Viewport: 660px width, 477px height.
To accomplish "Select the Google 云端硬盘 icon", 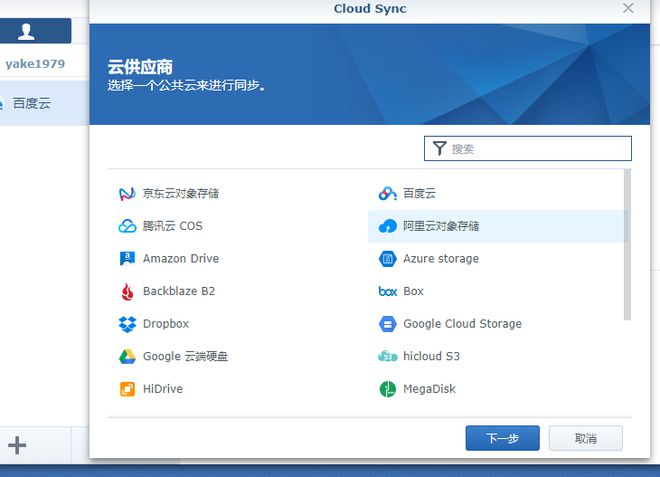I will pos(127,356).
